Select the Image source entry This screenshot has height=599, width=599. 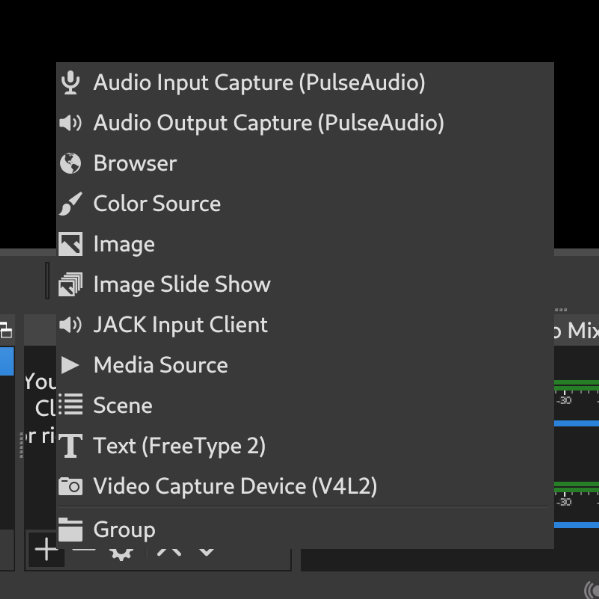305,244
